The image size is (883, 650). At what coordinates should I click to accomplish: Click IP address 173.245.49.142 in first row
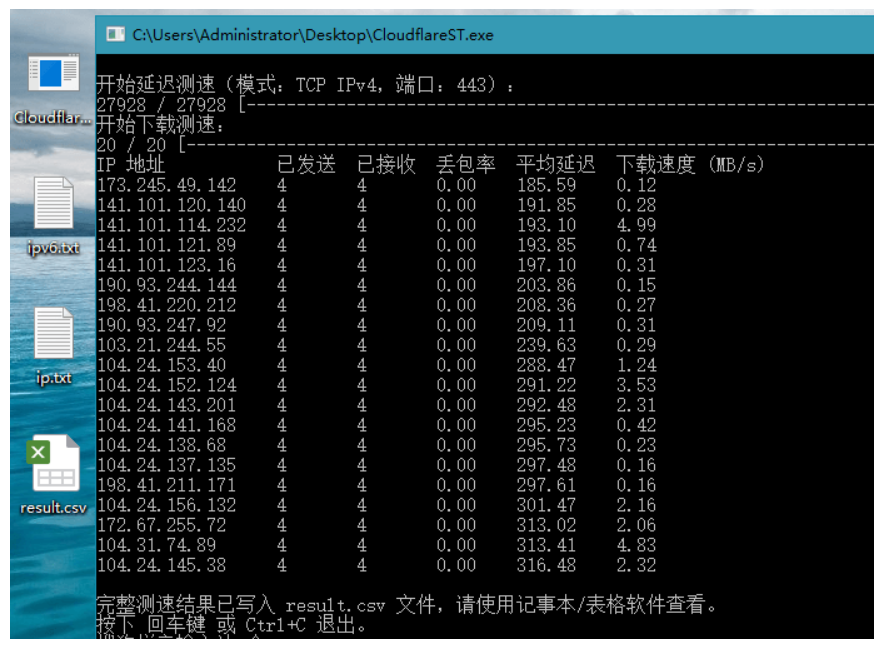[x=166, y=185]
